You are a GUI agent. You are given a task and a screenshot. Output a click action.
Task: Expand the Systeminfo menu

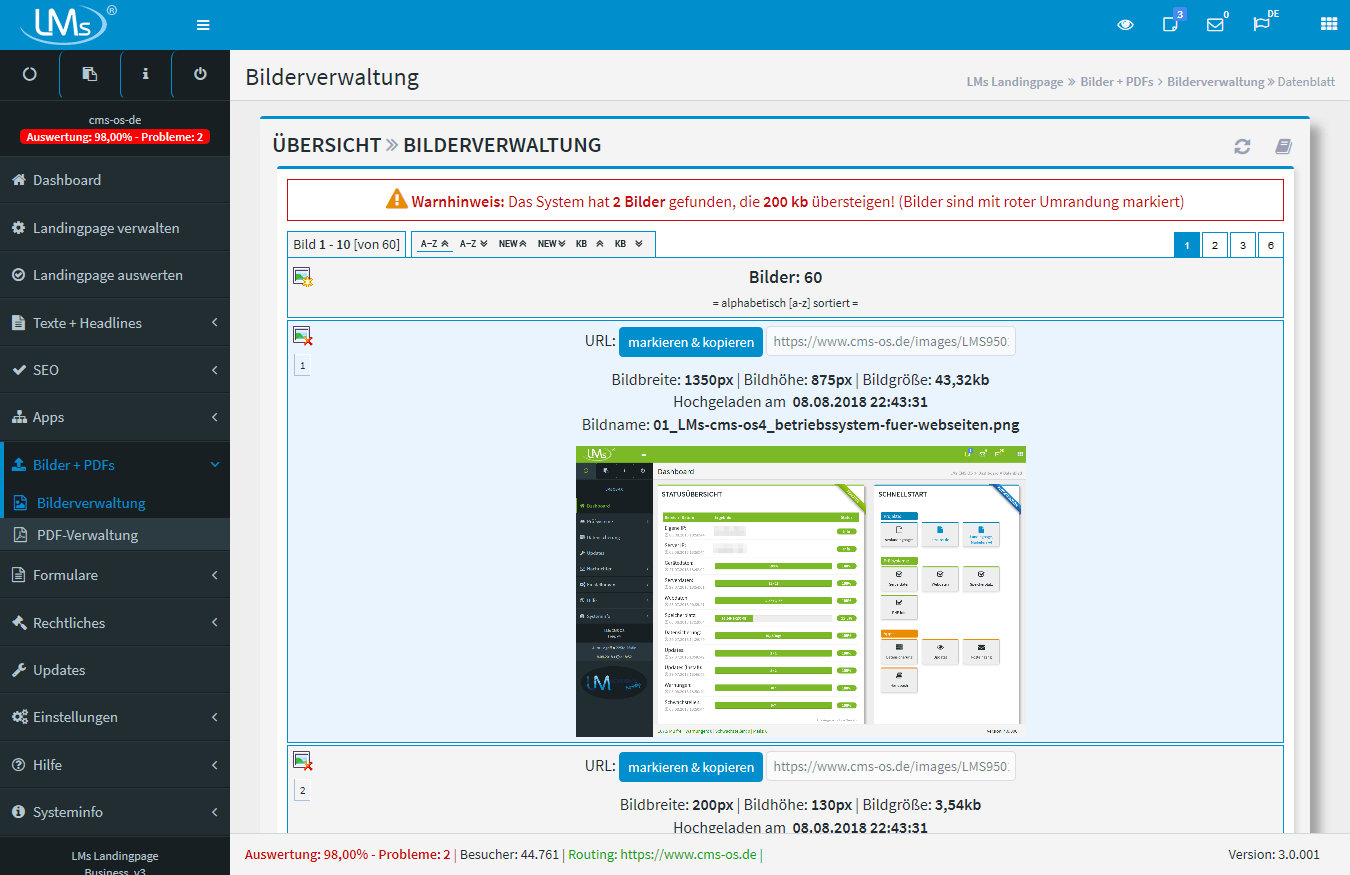(x=115, y=812)
